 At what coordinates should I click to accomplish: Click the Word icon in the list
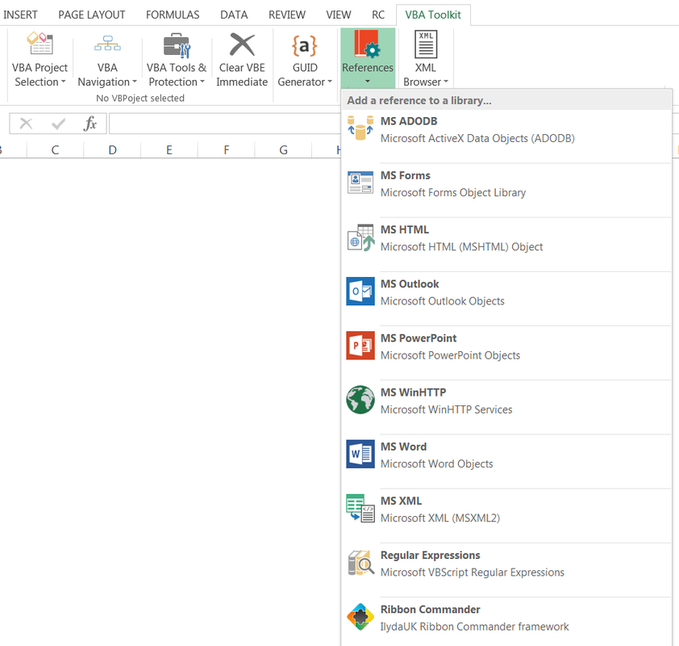point(360,454)
